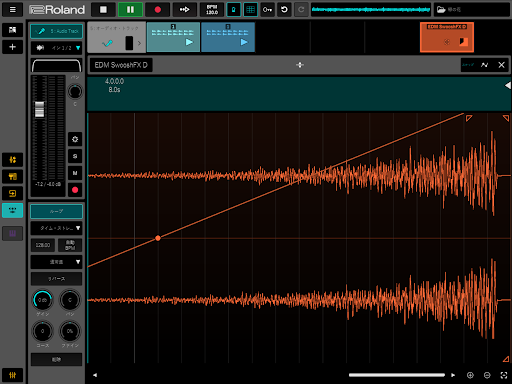Add a new track with the plus icon

(13, 47)
